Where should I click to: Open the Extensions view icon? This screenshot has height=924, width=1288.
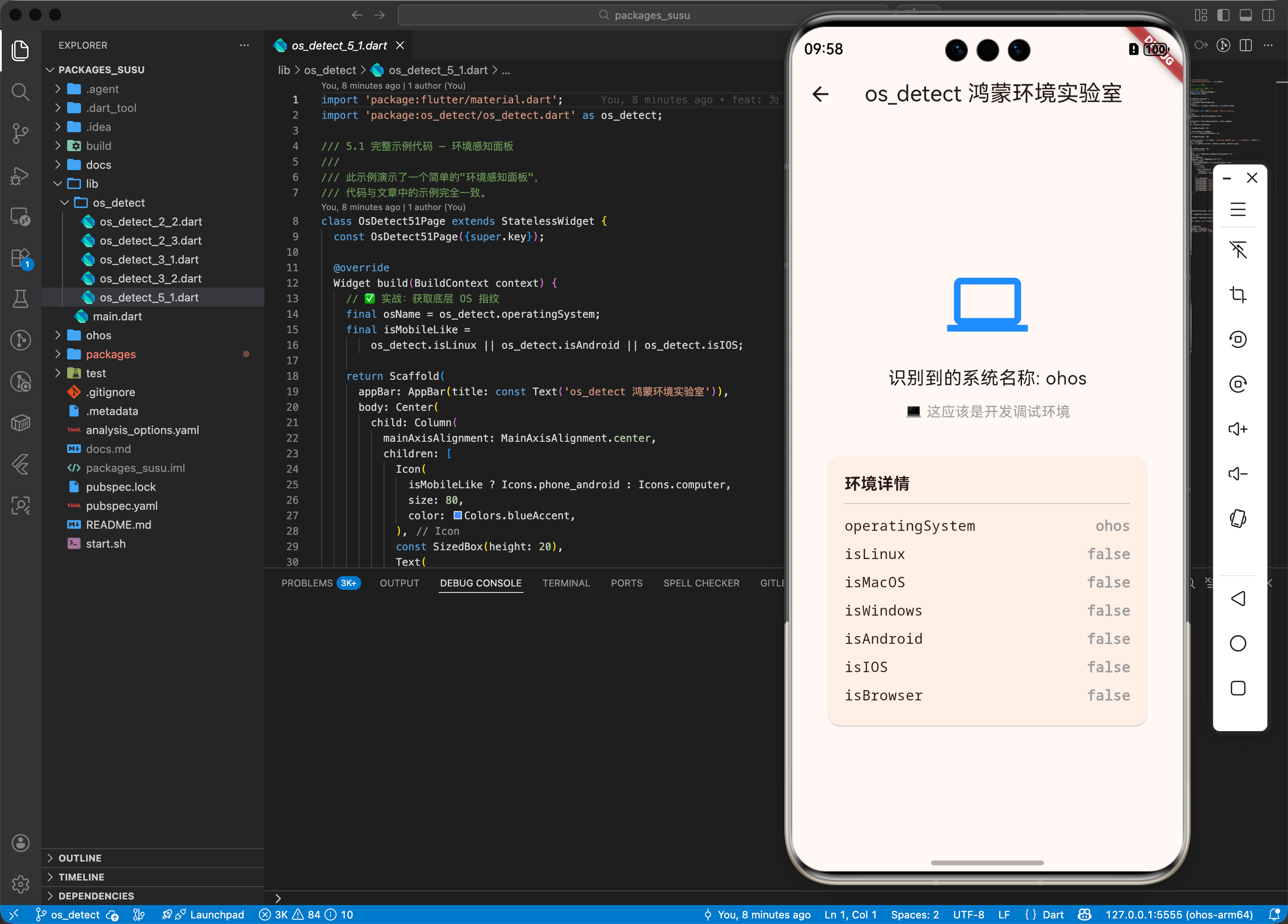click(x=20, y=258)
